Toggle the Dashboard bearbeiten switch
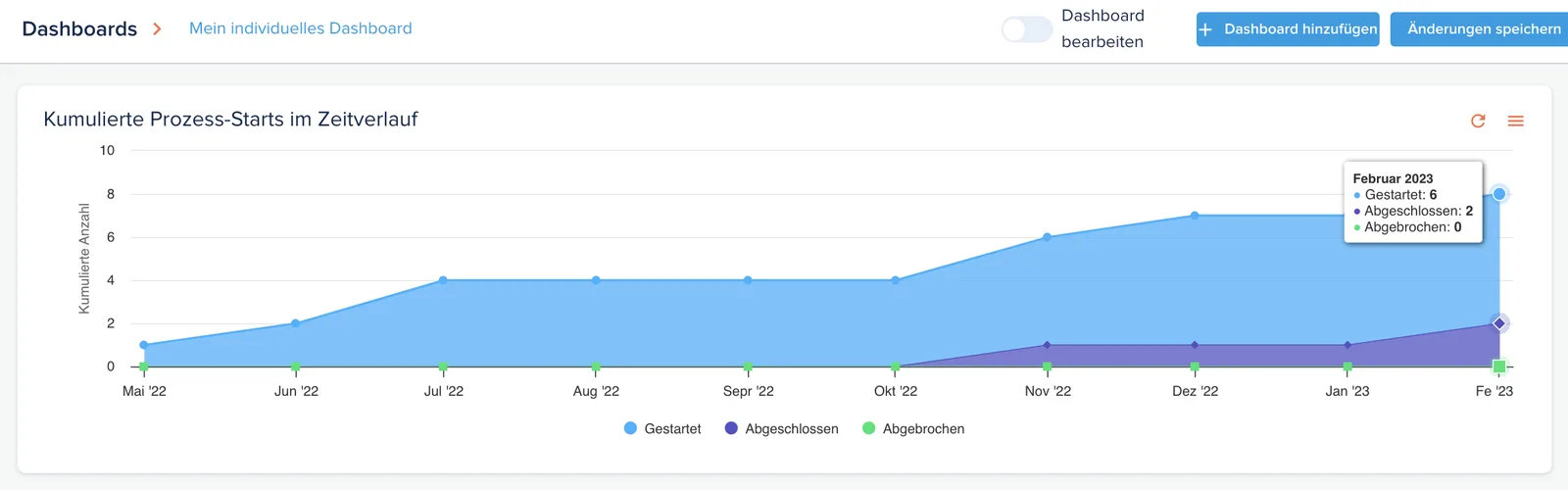 (x=1026, y=29)
